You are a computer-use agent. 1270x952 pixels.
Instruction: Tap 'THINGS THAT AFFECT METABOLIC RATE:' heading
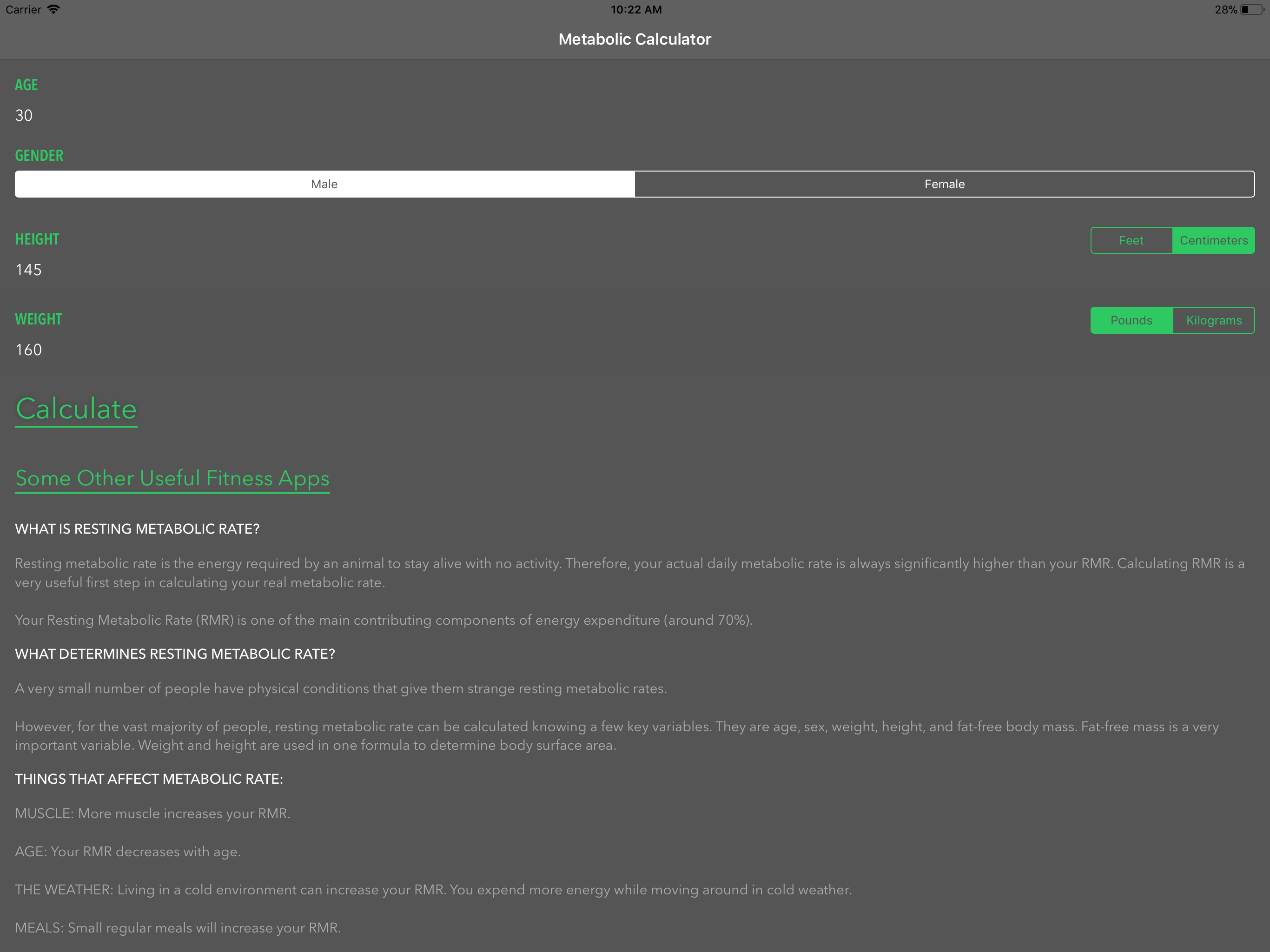[x=149, y=779]
